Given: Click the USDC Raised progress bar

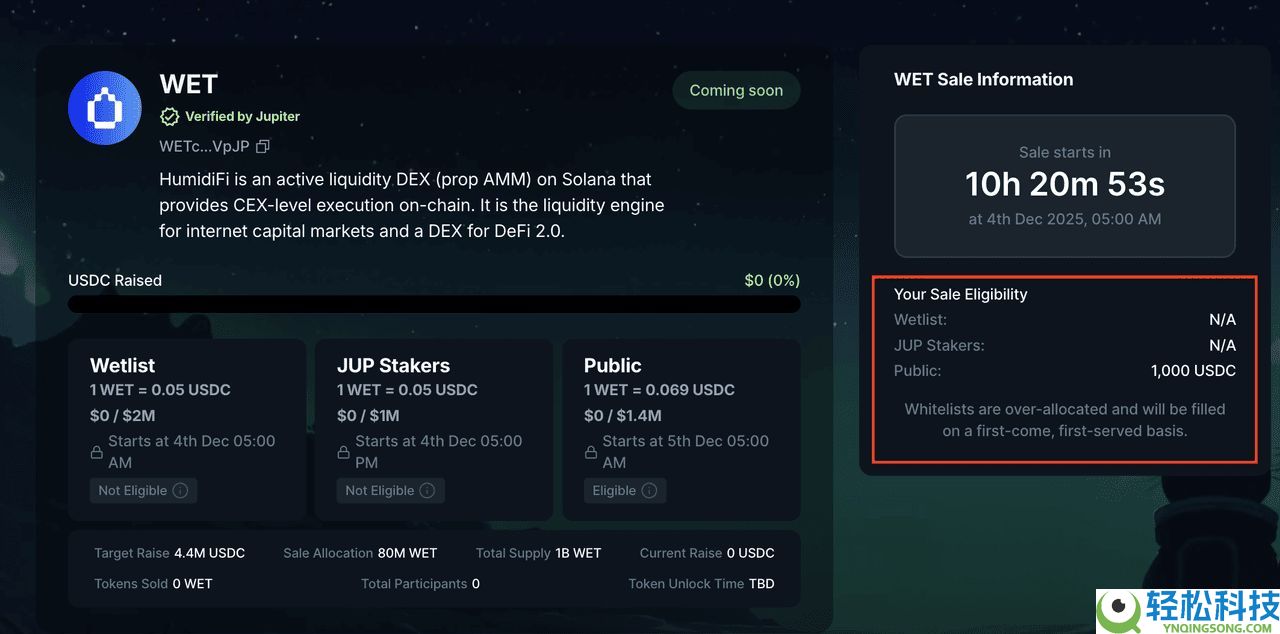Looking at the screenshot, I should tap(434, 303).
